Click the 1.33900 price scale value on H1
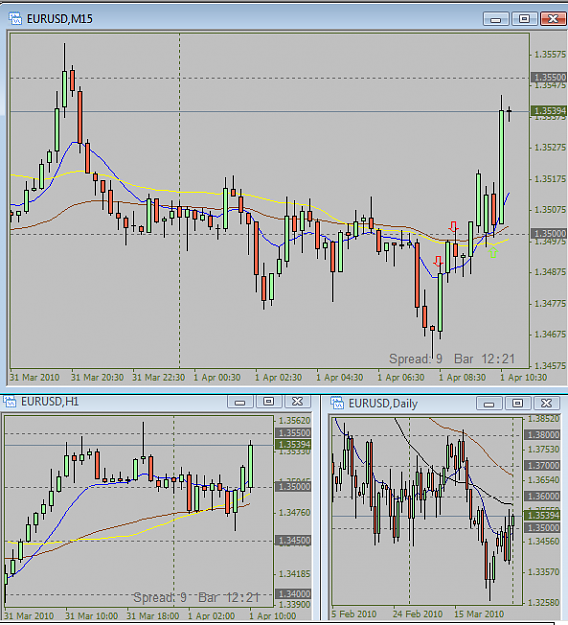The width and height of the screenshot is (568, 625). 294,604
